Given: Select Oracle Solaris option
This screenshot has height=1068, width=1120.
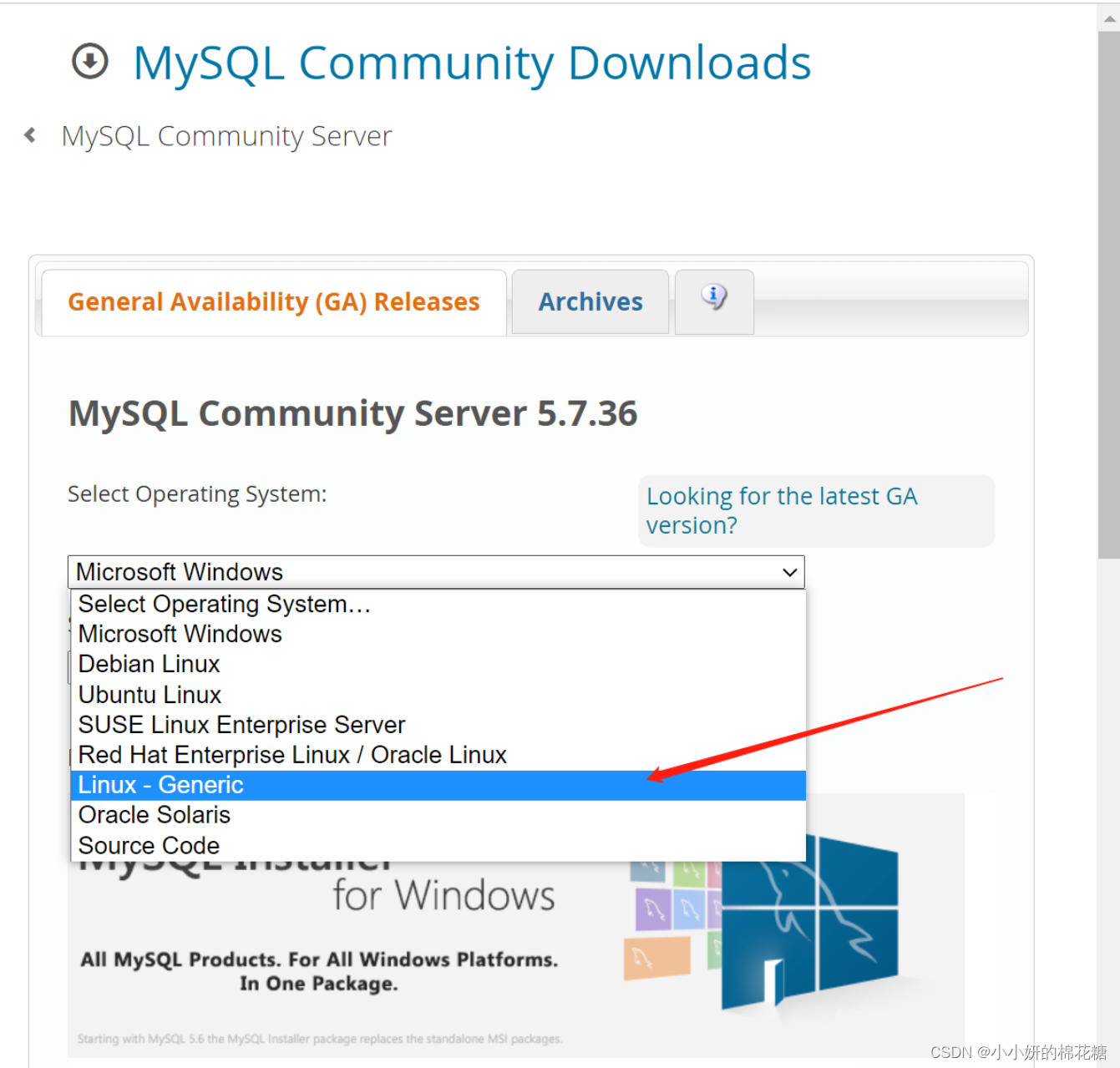Looking at the screenshot, I should (x=438, y=815).
